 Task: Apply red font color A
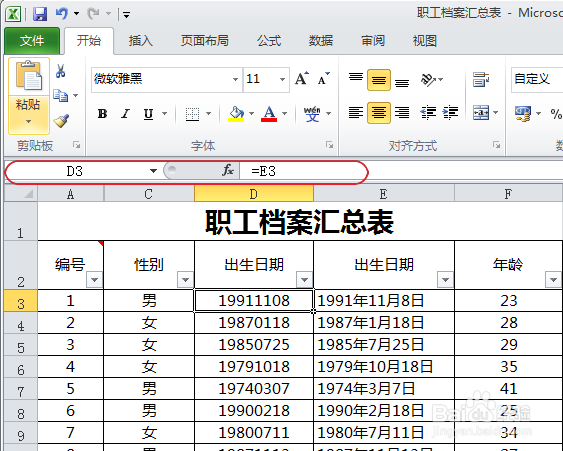click(269, 114)
